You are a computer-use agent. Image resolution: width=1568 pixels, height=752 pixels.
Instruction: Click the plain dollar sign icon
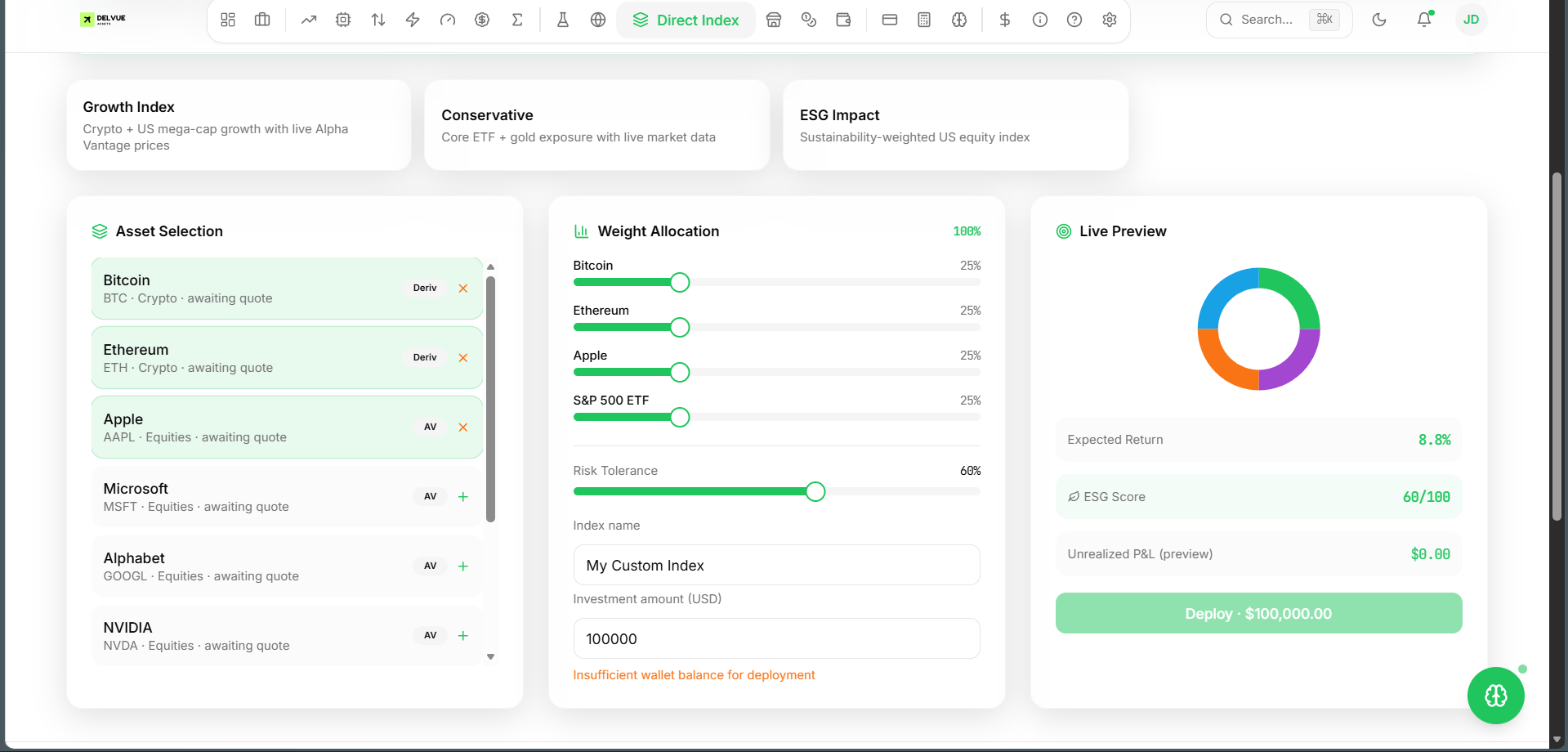pos(1005,20)
